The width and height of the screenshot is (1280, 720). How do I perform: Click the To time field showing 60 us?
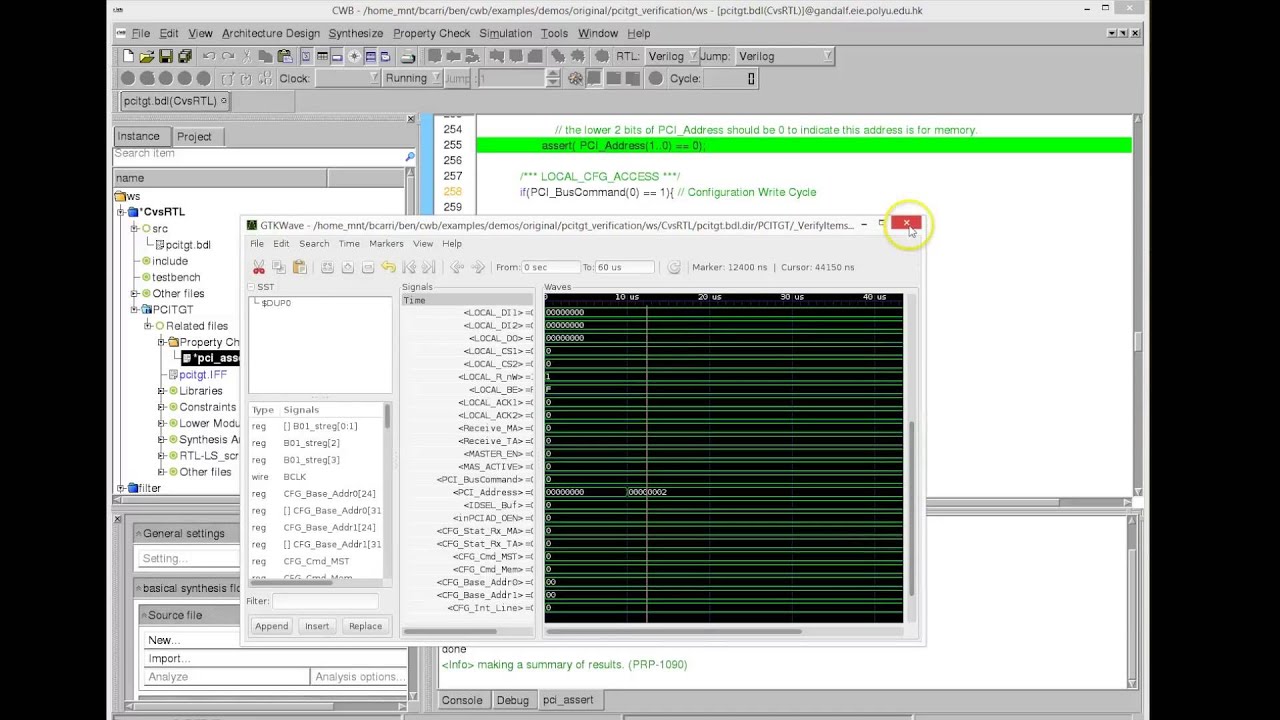point(625,267)
